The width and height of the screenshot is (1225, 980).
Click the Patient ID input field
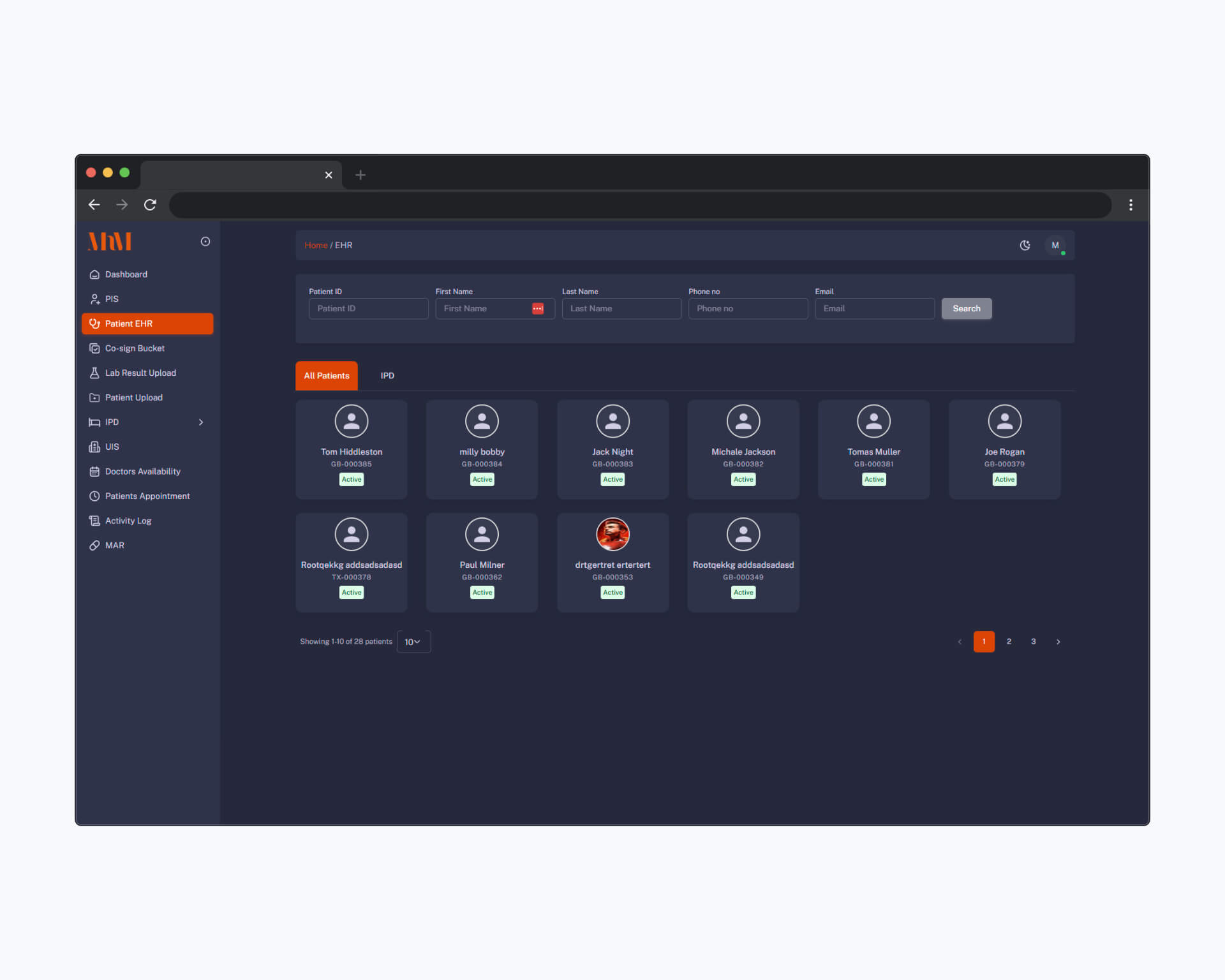click(368, 309)
